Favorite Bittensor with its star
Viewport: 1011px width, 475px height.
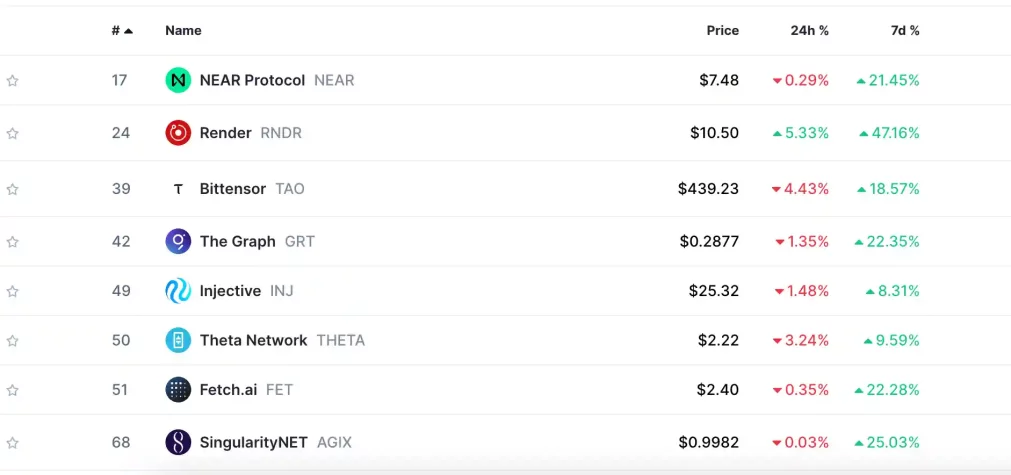(x=13, y=189)
